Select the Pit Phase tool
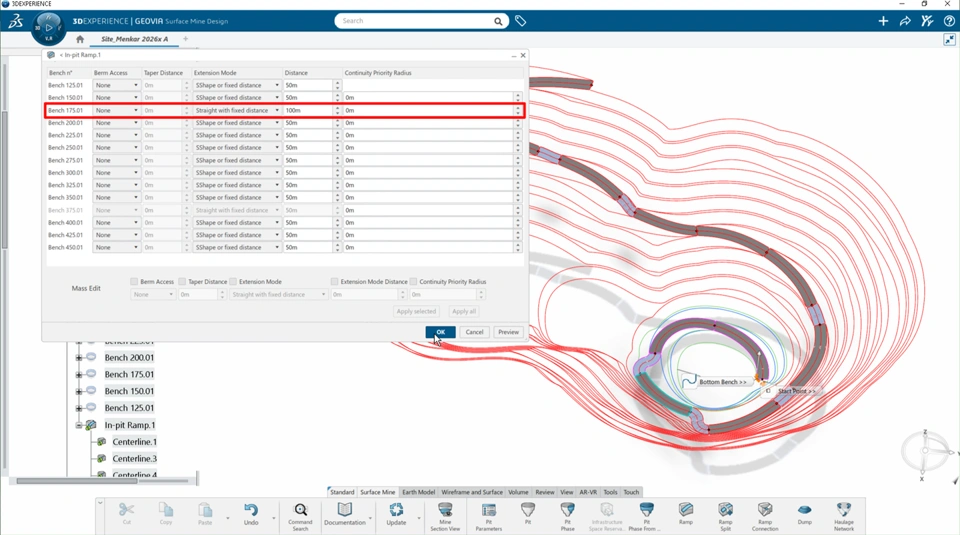The width and height of the screenshot is (960, 535). tap(568, 516)
